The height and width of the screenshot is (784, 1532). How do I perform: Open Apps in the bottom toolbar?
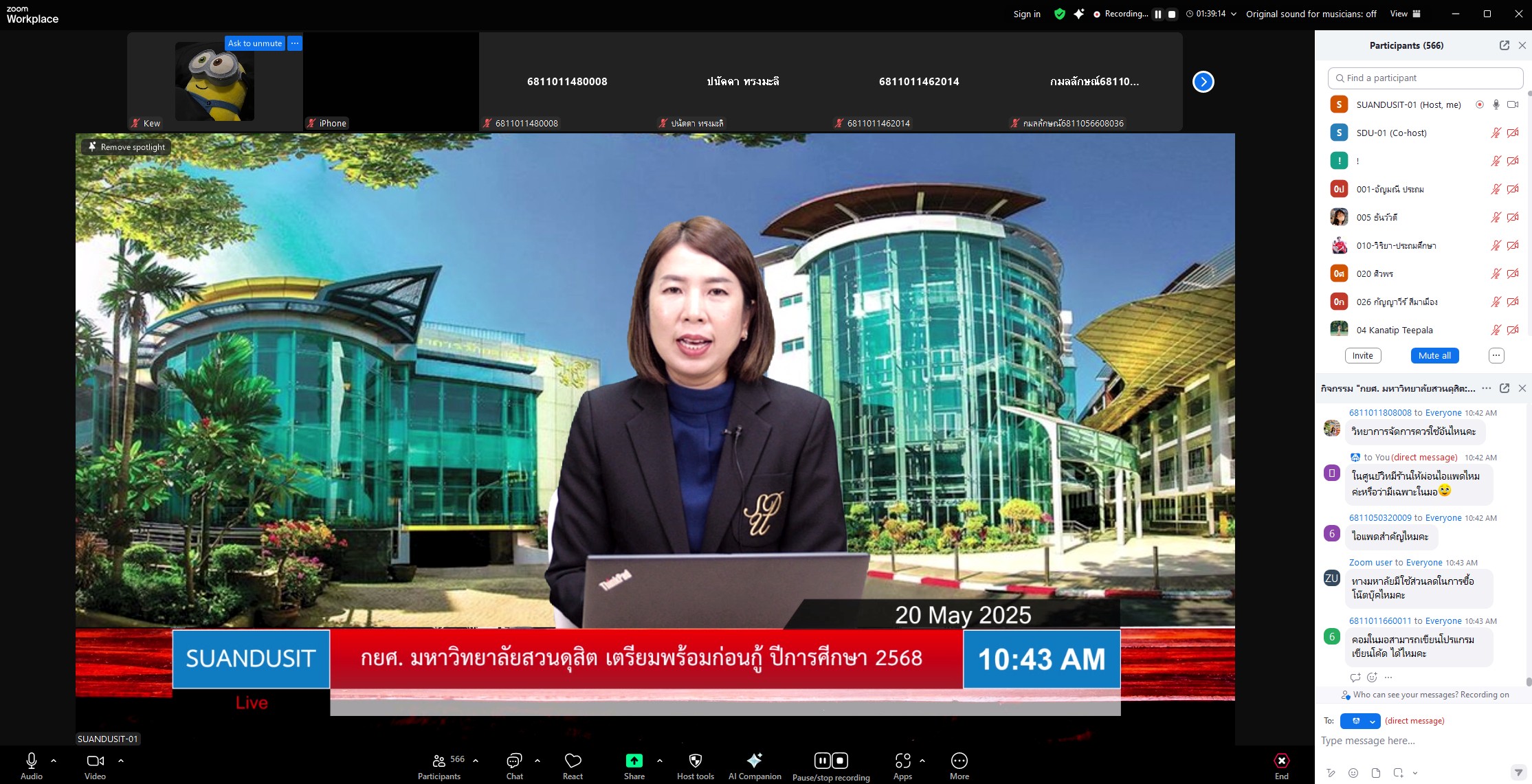[x=902, y=765]
